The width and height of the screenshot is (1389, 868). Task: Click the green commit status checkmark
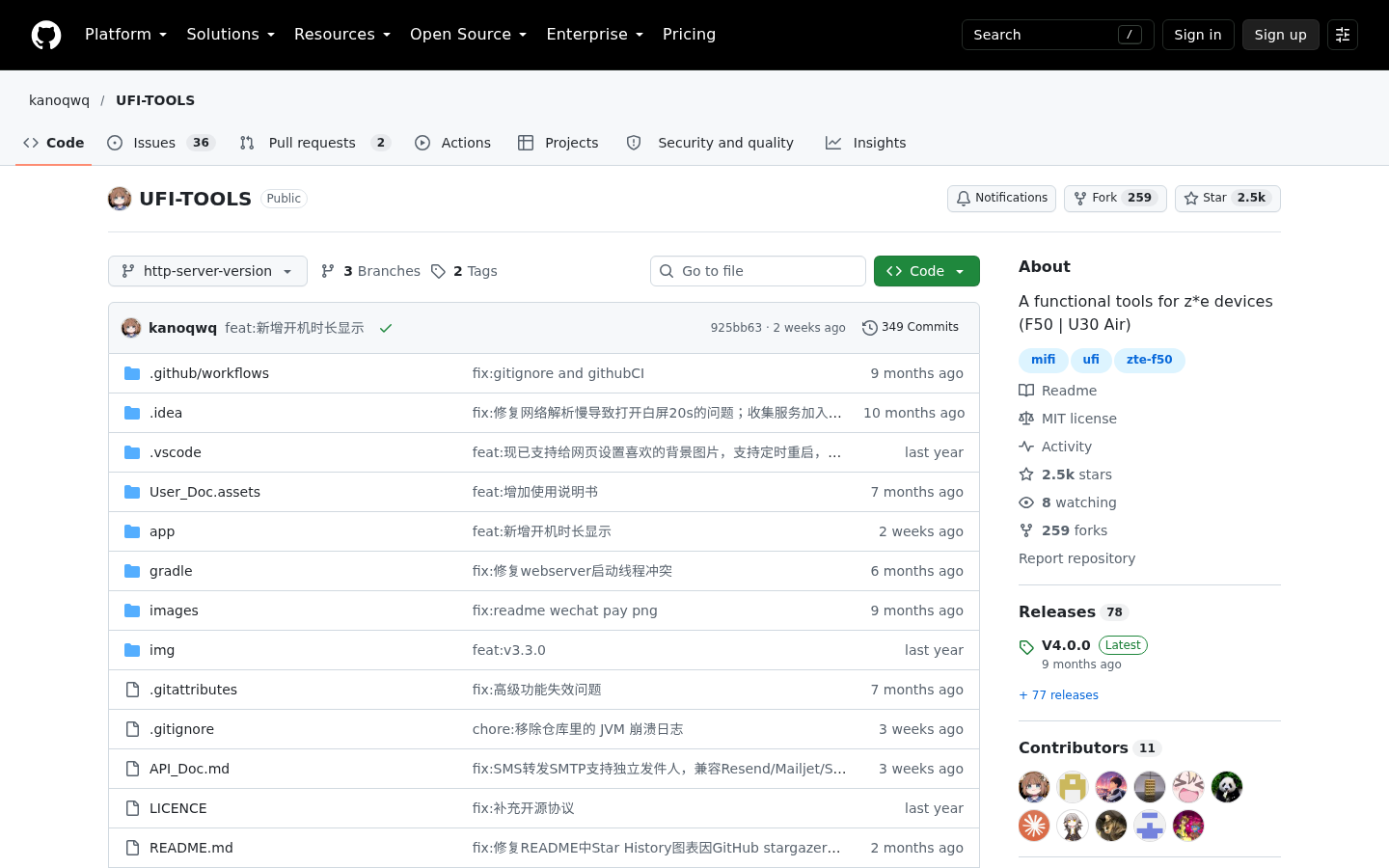(x=386, y=328)
